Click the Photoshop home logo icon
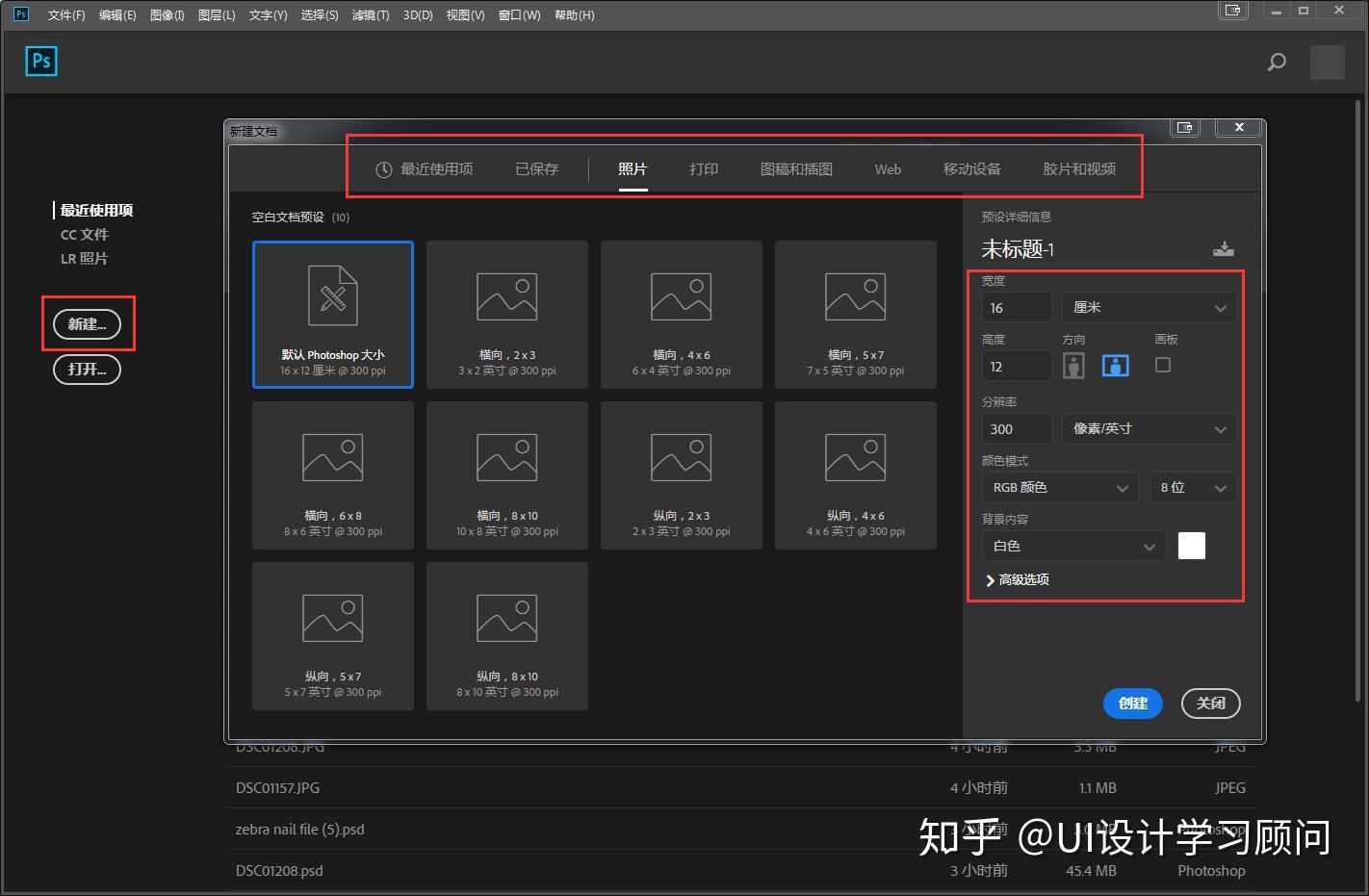The height and width of the screenshot is (896, 1369). pos(41,61)
